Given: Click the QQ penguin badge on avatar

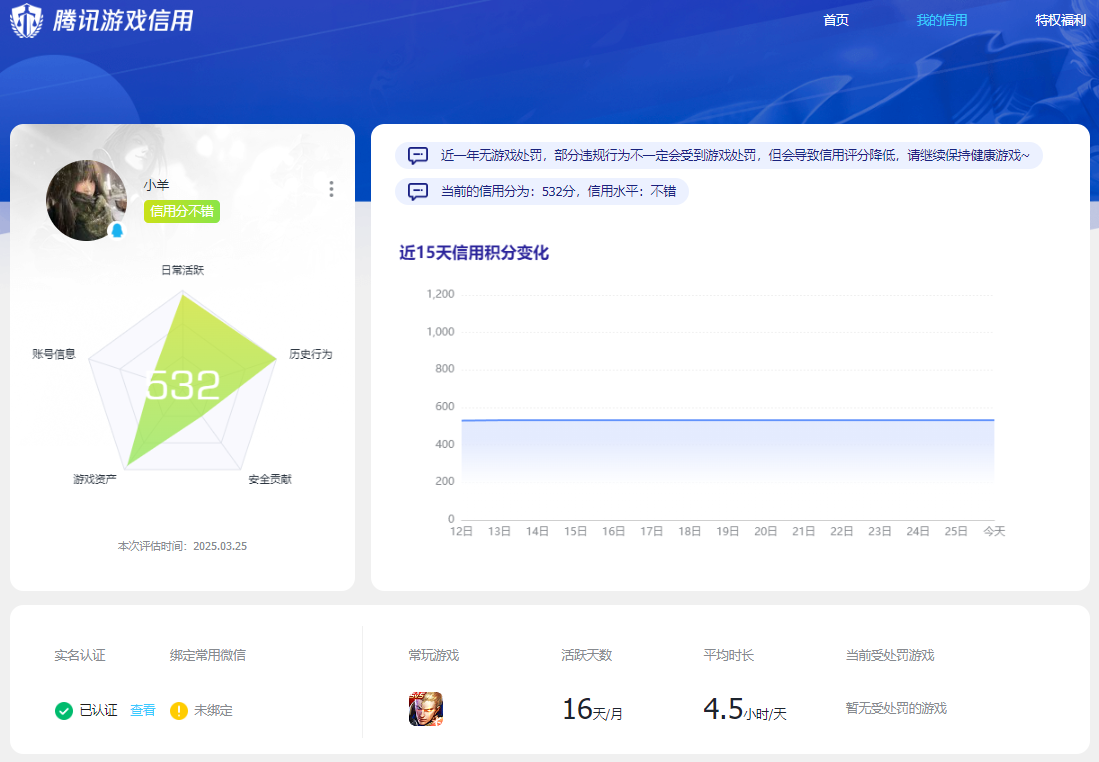Looking at the screenshot, I should (x=117, y=230).
